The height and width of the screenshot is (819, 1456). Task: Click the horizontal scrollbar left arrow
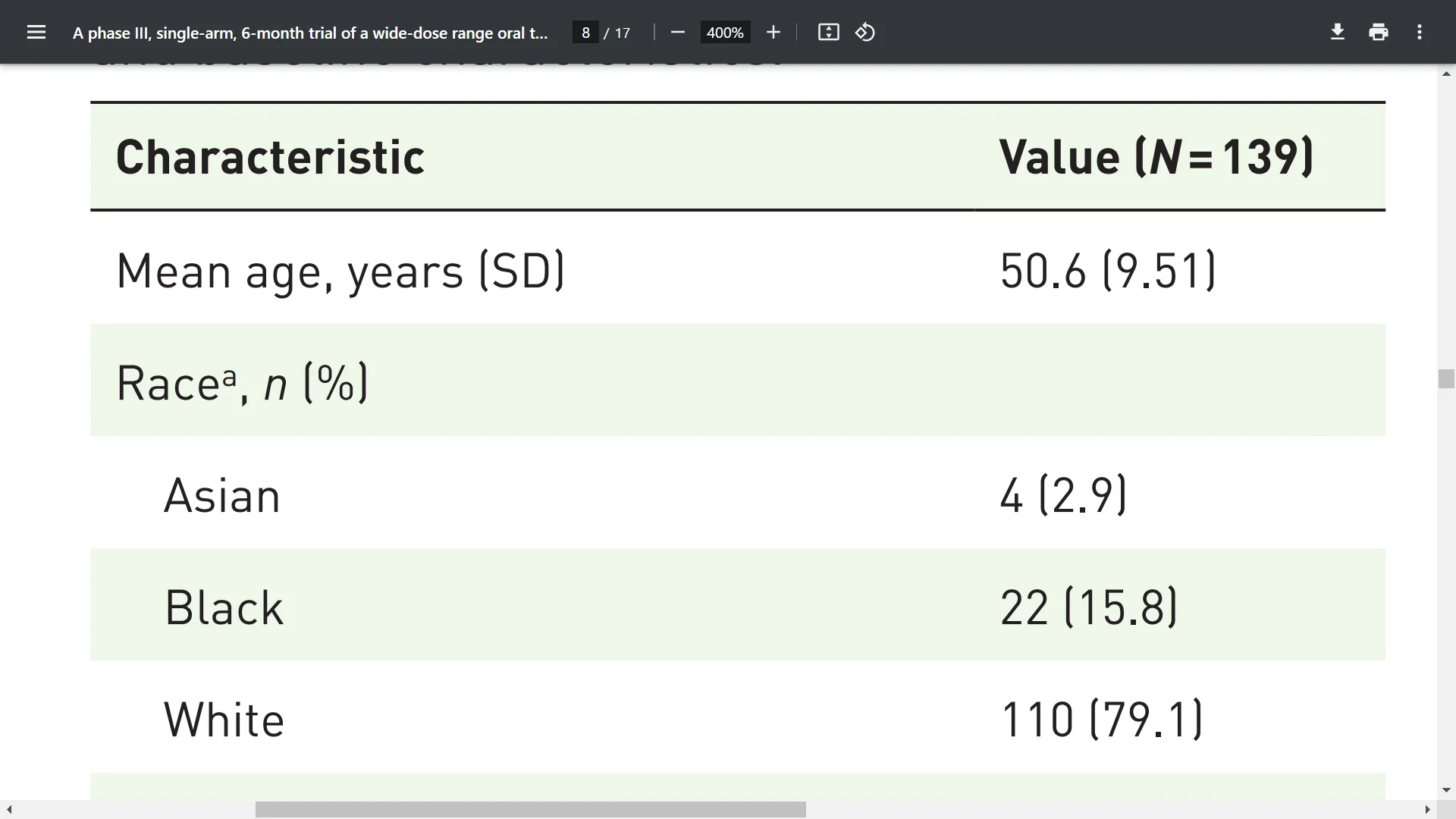[x=9, y=810]
